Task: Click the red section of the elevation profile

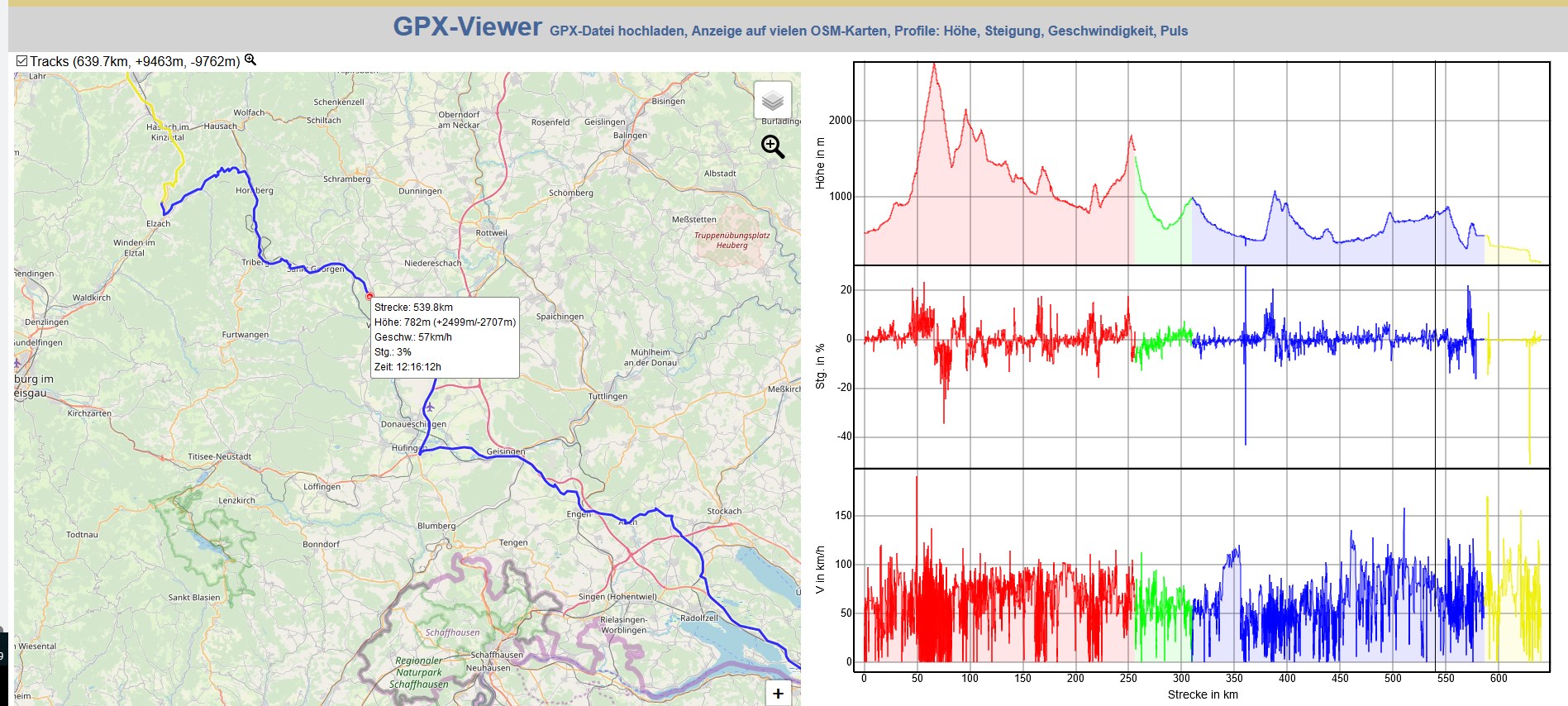Action: (992, 223)
